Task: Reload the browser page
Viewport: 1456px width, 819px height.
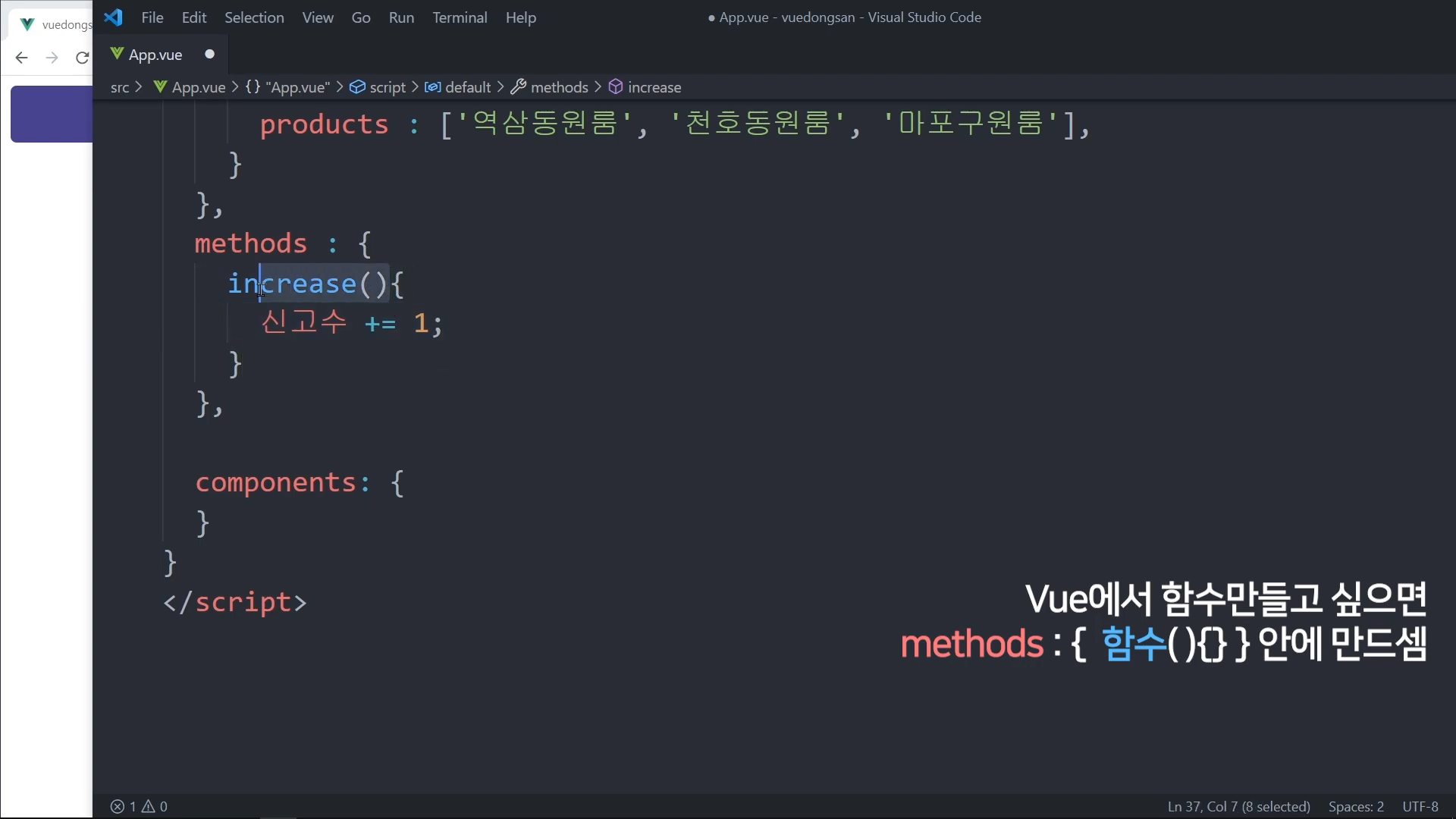Action: pyautogui.click(x=82, y=58)
